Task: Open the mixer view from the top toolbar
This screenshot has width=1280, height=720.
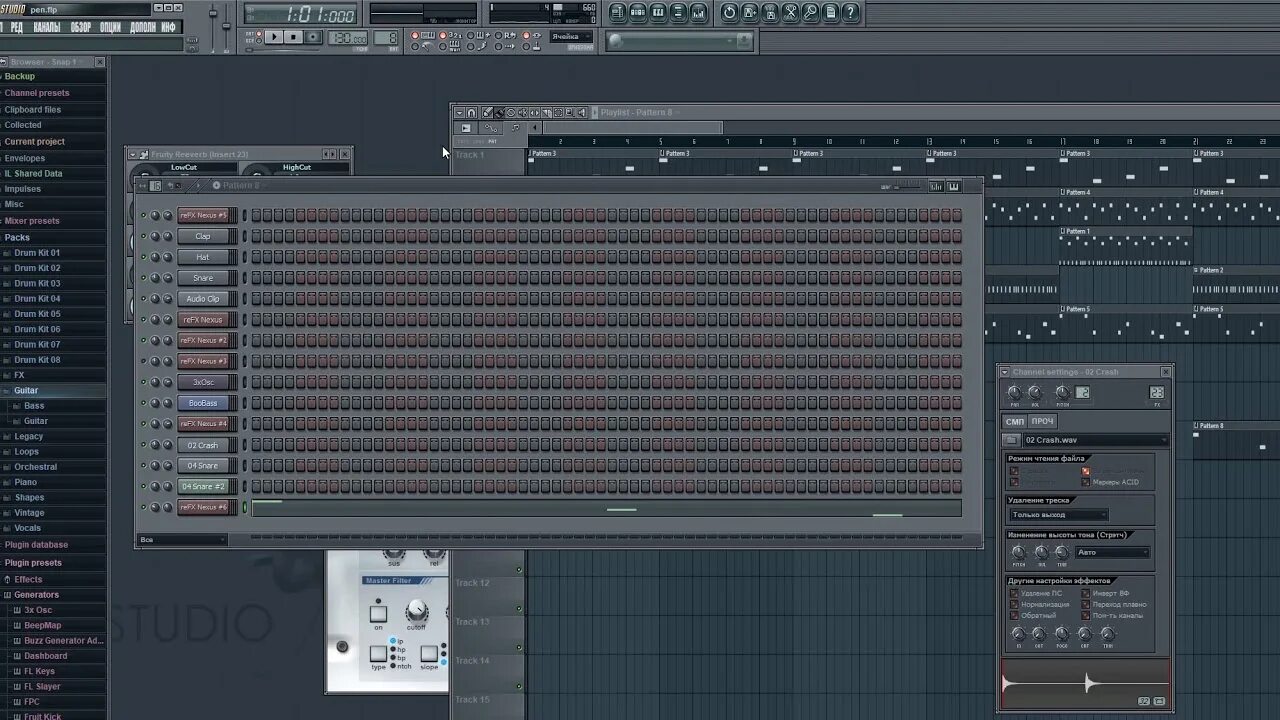Action: point(698,12)
